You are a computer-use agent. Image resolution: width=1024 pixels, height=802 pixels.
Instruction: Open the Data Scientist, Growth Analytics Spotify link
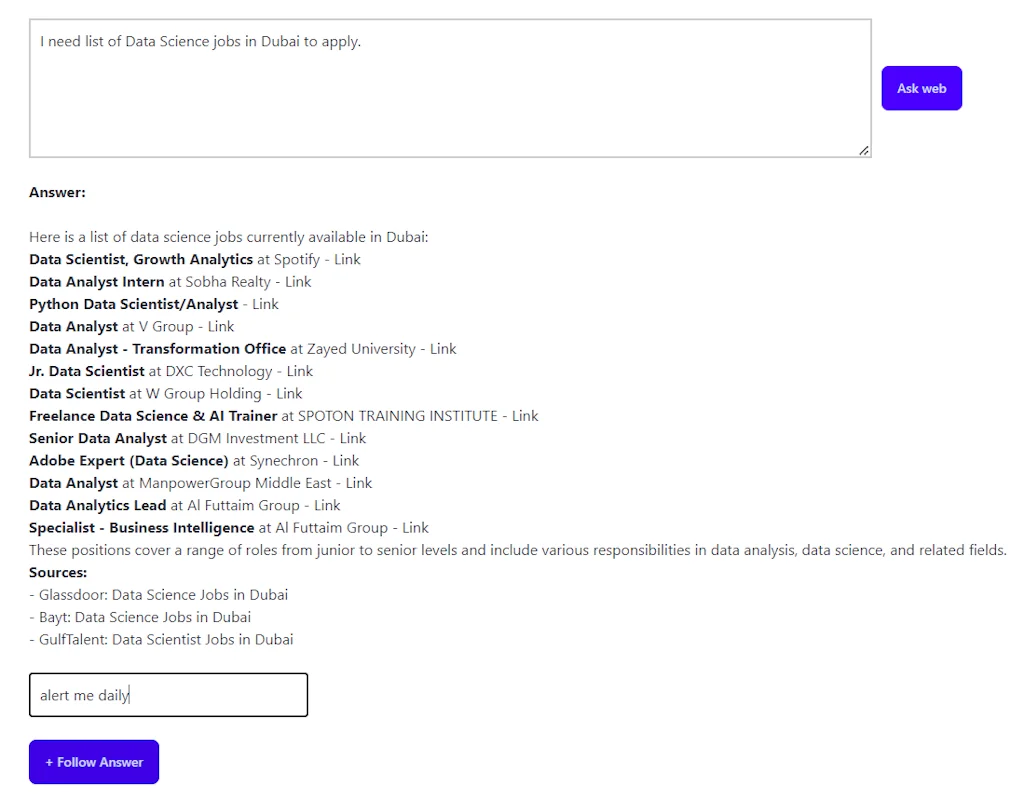coord(346,259)
